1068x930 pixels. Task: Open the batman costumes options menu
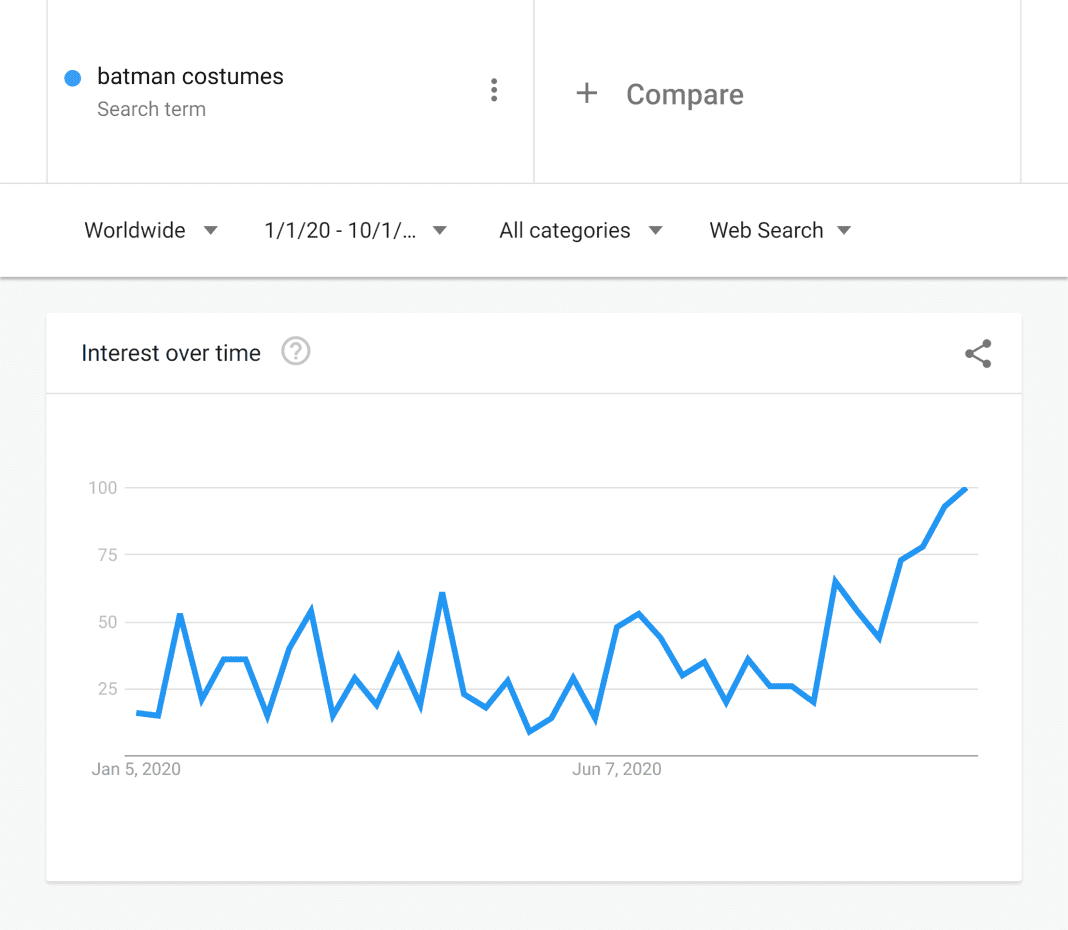pos(494,90)
